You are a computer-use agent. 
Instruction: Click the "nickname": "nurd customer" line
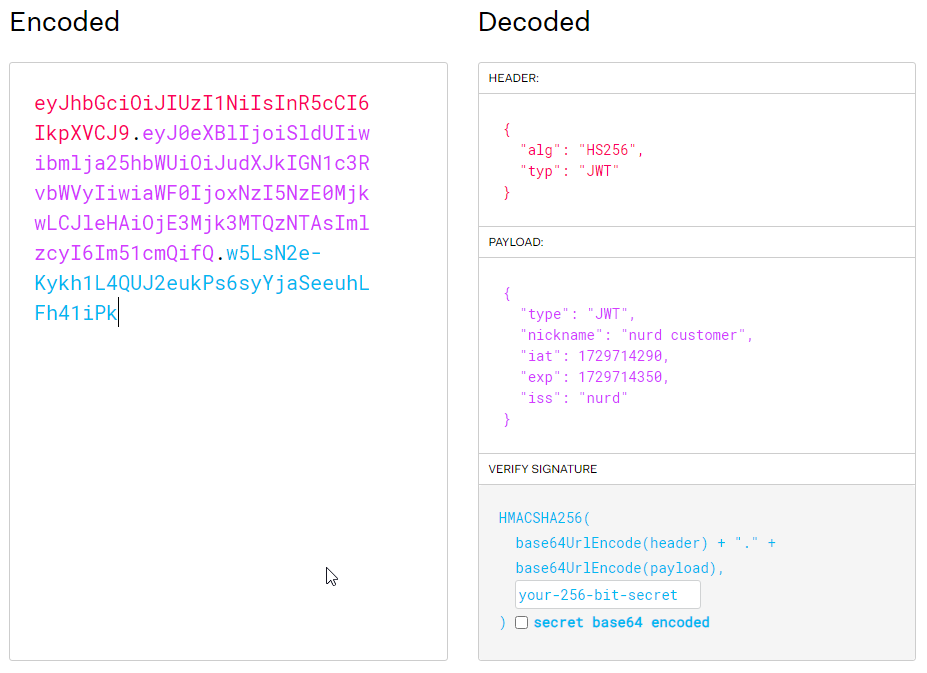tap(636, 335)
